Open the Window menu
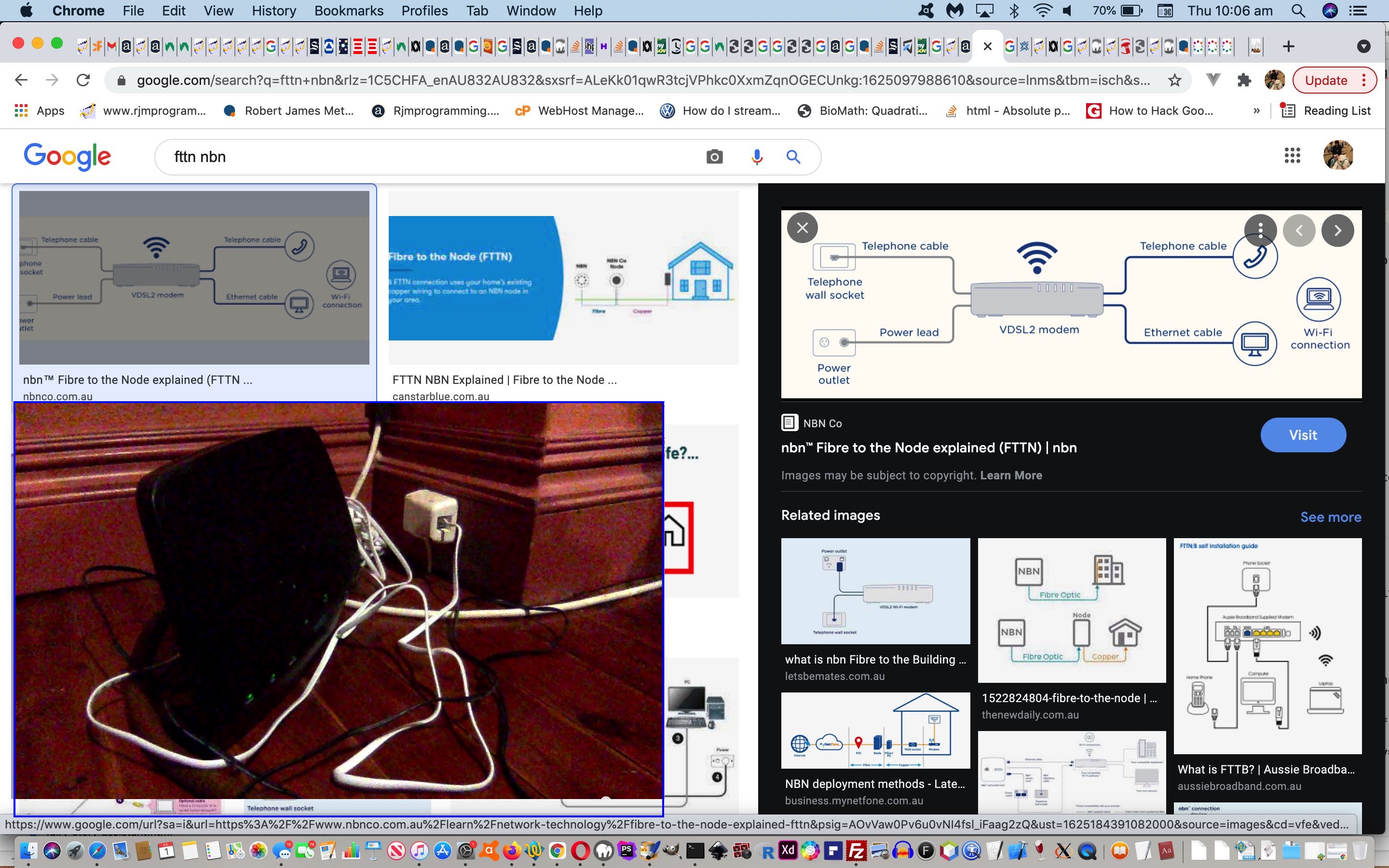 [531, 11]
